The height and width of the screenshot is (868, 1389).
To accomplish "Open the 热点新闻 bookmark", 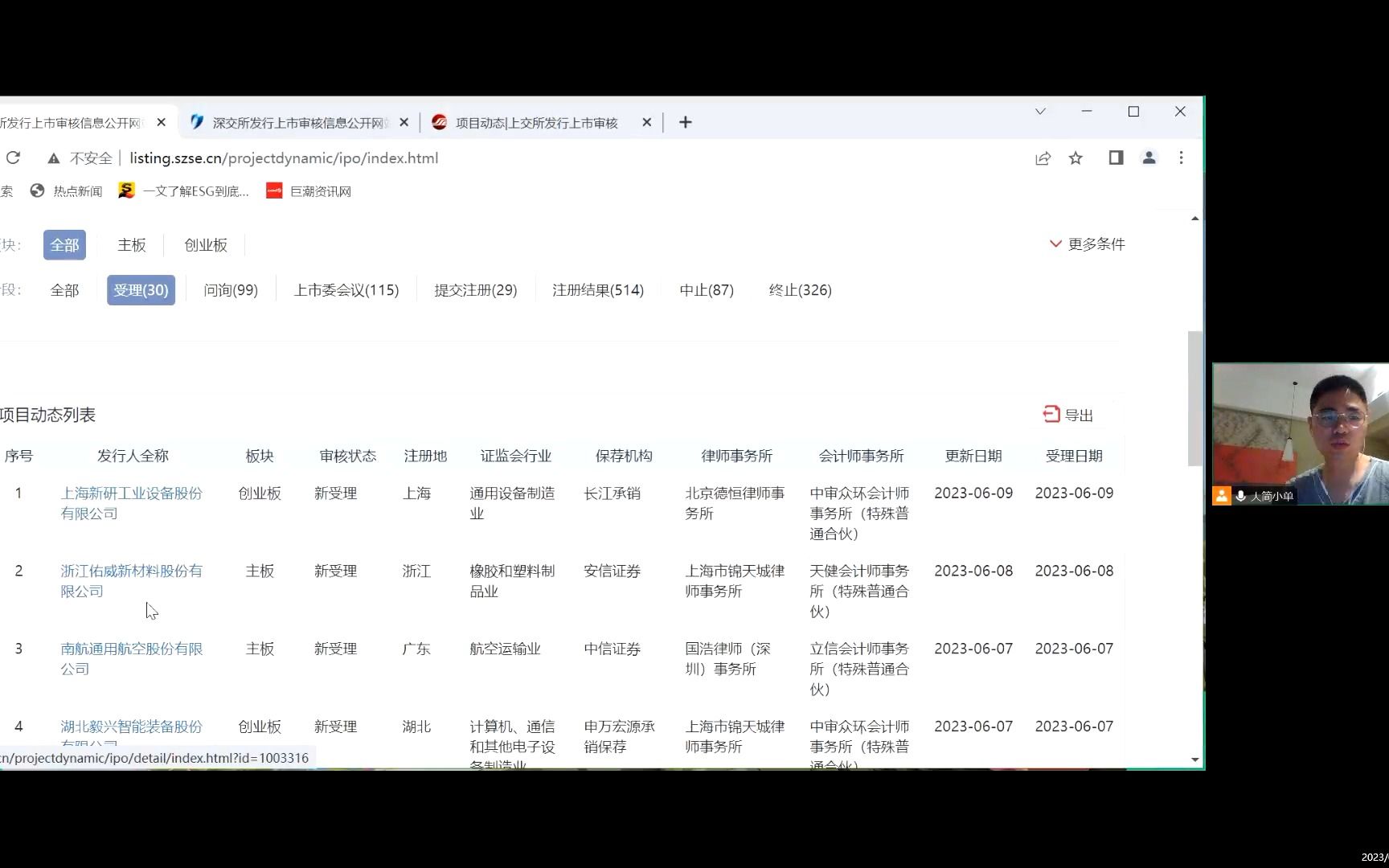I will tap(66, 191).
